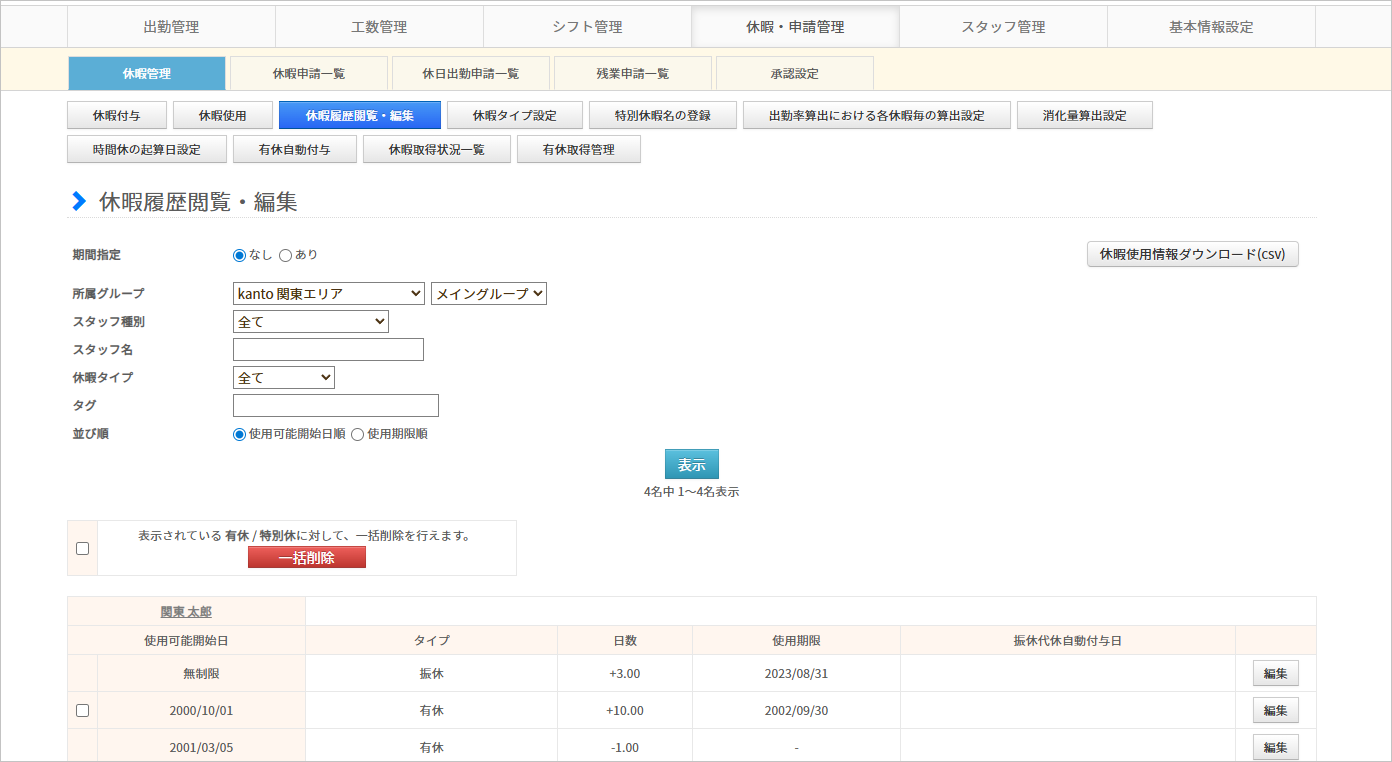The image size is (1392, 762).
Task: Open the 出勤管理 main tab
Action: coord(171,27)
